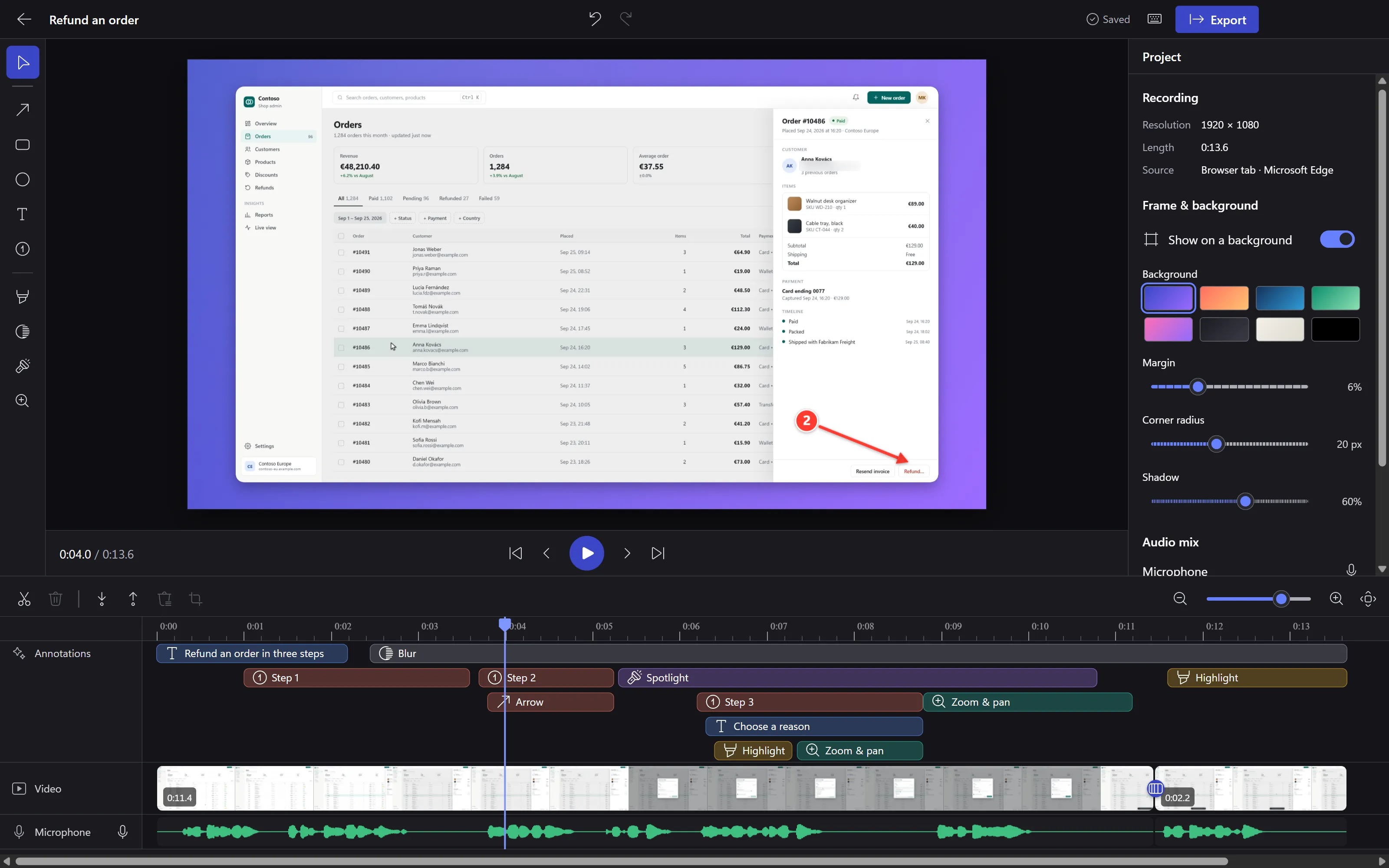
Task: Click the crop icon in timeline toolbar
Action: 196,599
